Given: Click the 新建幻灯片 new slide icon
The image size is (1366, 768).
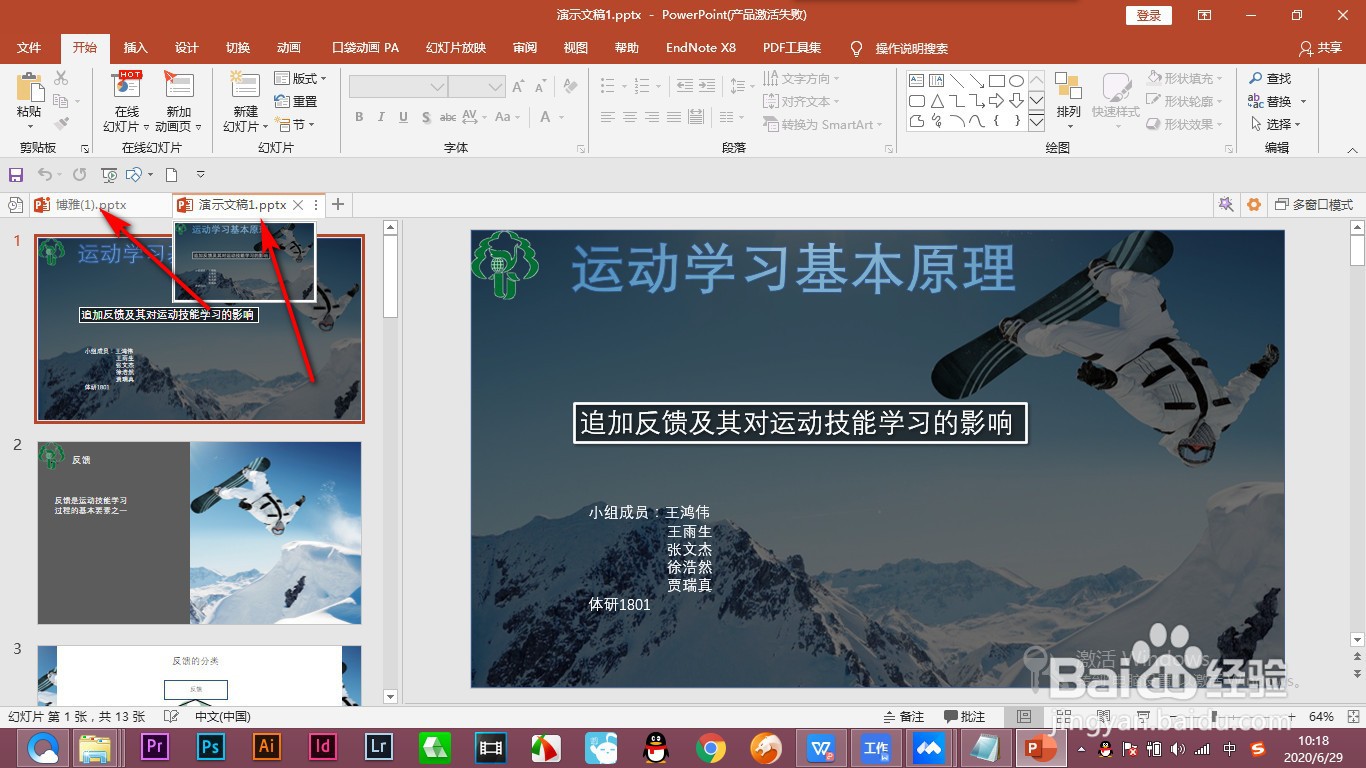Looking at the screenshot, I should [x=244, y=85].
